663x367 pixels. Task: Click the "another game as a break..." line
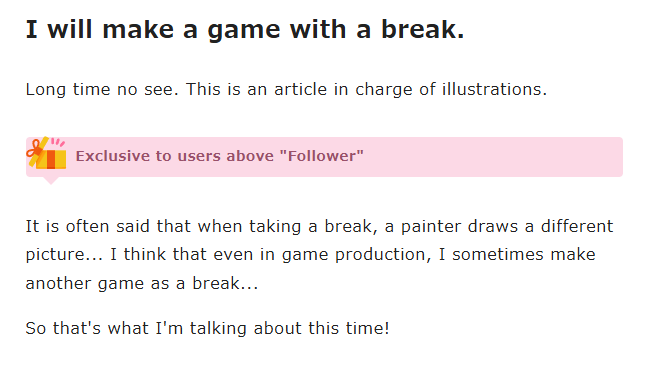[x=142, y=283]
